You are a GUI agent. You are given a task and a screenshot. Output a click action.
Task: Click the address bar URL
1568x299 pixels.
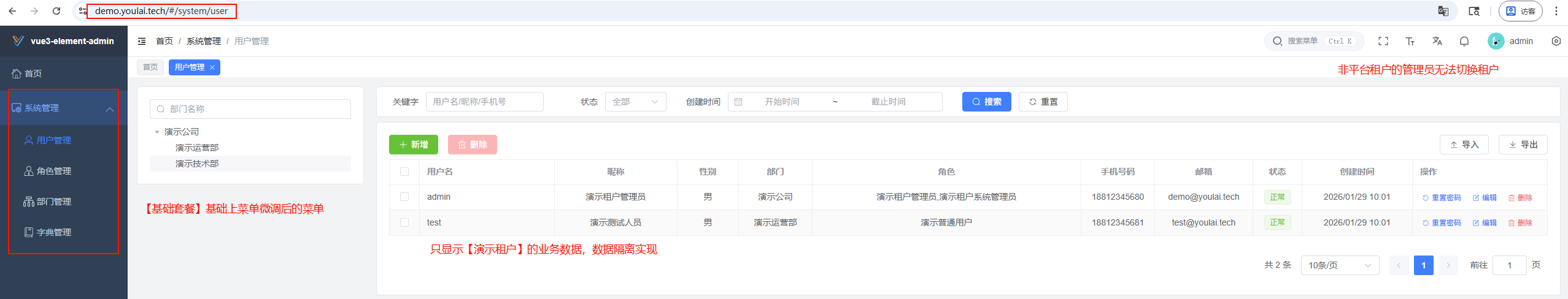click(x=161, y=11)
